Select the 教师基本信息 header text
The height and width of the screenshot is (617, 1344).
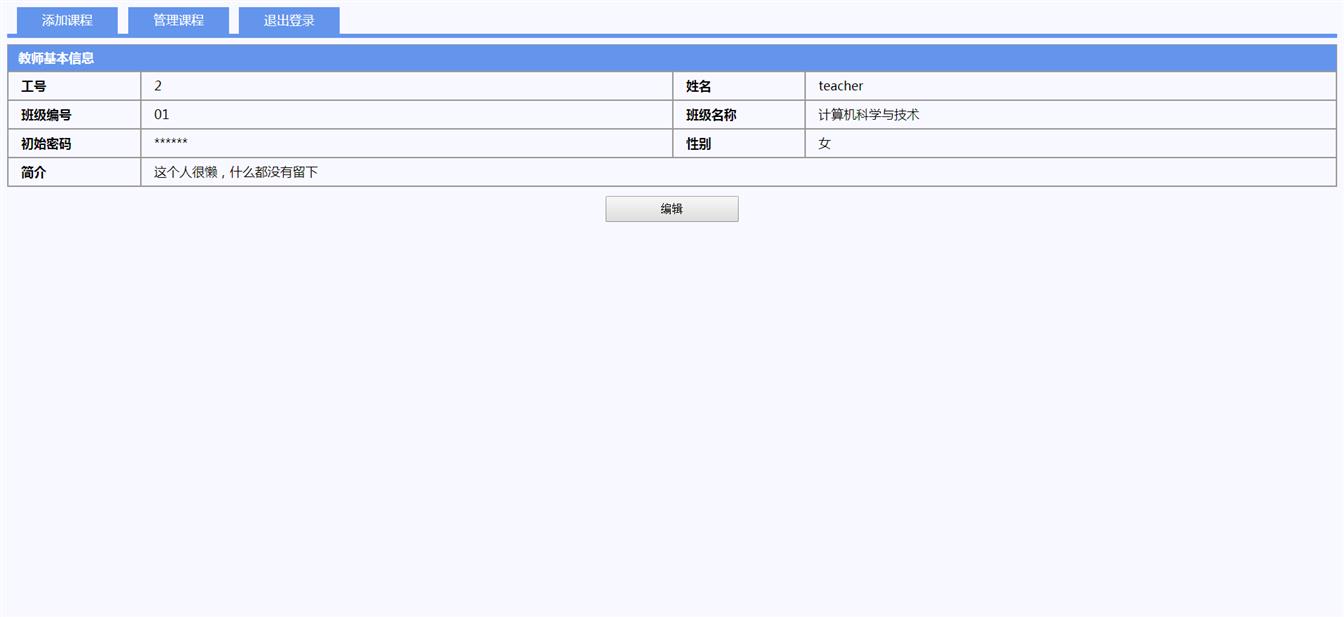[56, 59]
